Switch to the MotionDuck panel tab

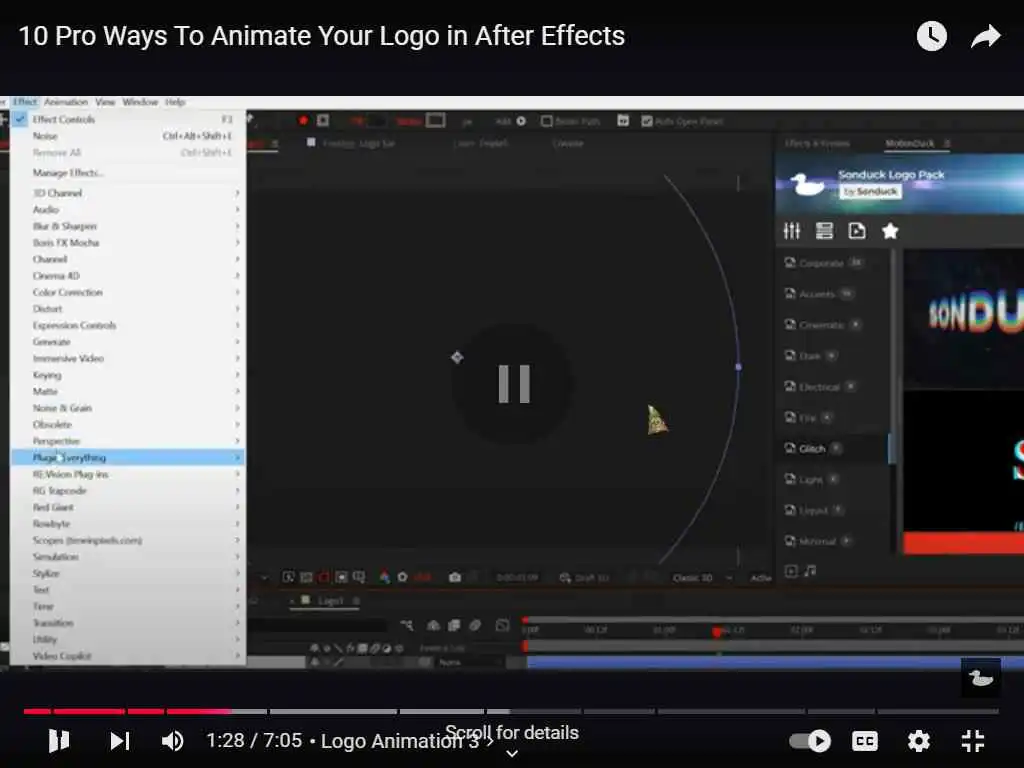(x=910, y=143)
